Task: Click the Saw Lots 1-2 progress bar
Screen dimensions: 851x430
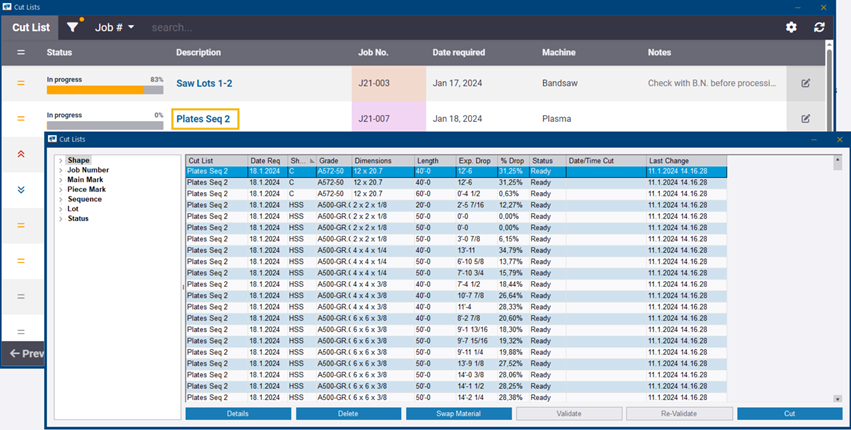Action: [x=104, y=89]
